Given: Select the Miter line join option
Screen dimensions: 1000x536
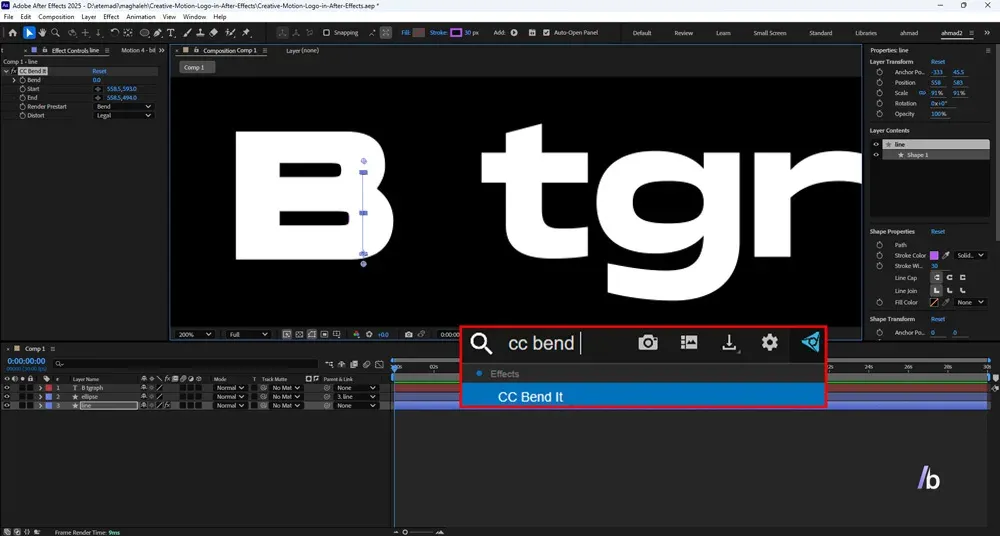Looking at the screenshot, I should [x=937, y=291].
